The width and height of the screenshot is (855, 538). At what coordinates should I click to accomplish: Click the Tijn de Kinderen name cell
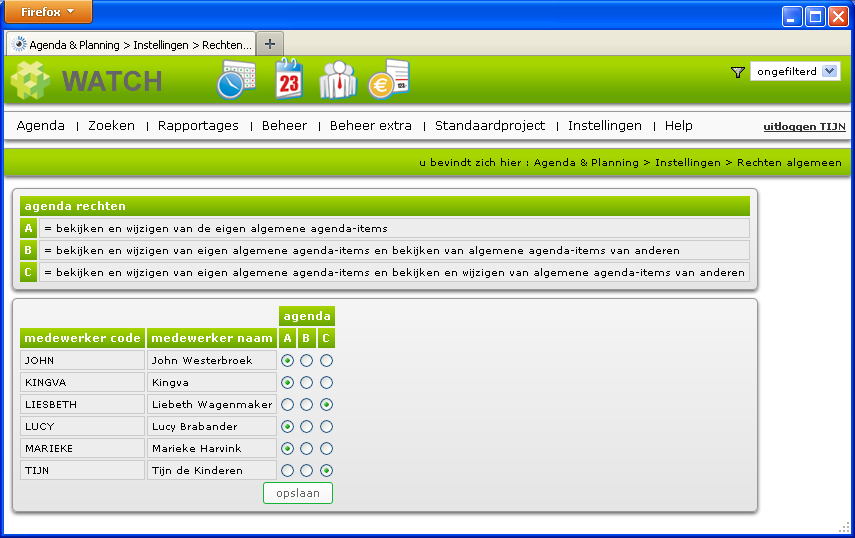point(212,470)
